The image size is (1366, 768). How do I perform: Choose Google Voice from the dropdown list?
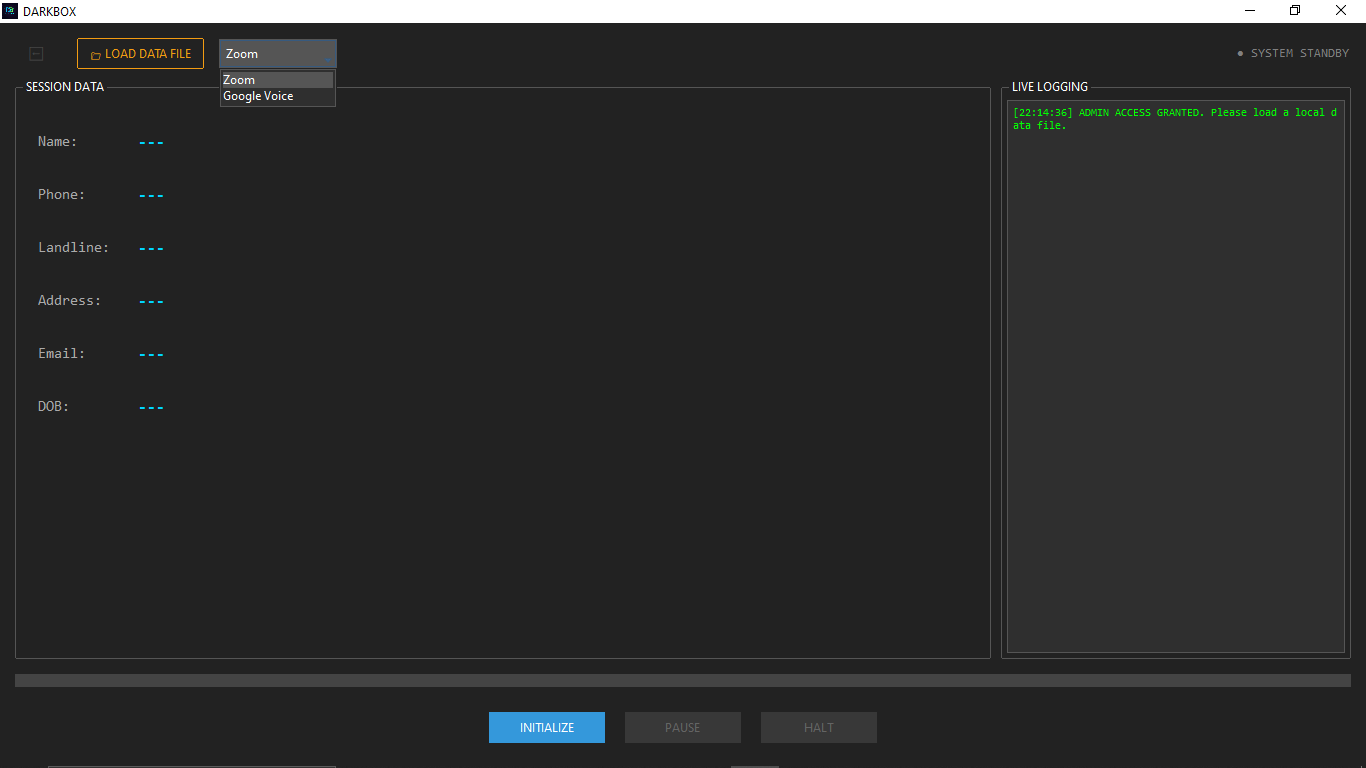pos(278,96)
